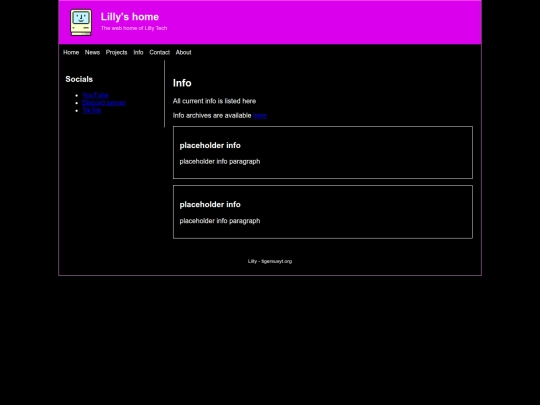Open the Contact page
The image size is (540, 405).
coord(159,52)
